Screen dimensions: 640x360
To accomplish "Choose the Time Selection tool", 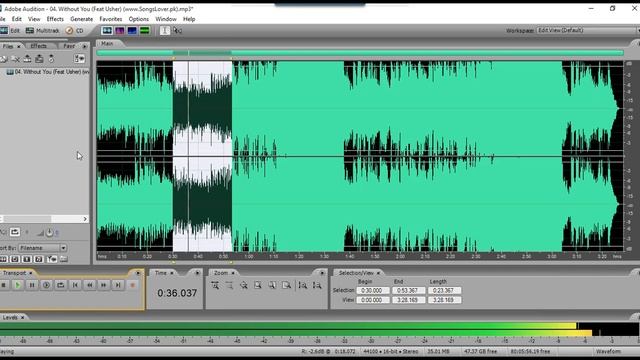I will [x=165, y=31].
